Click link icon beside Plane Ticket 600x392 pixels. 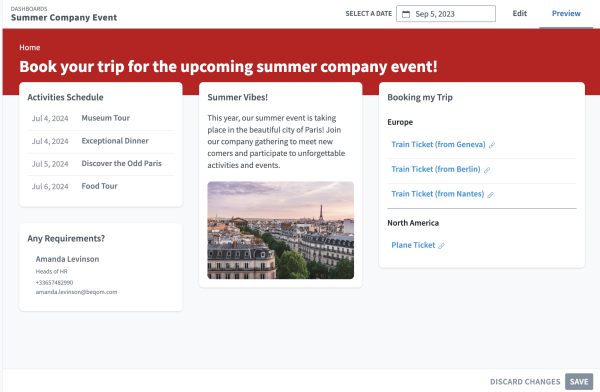(x=441, y=246)
